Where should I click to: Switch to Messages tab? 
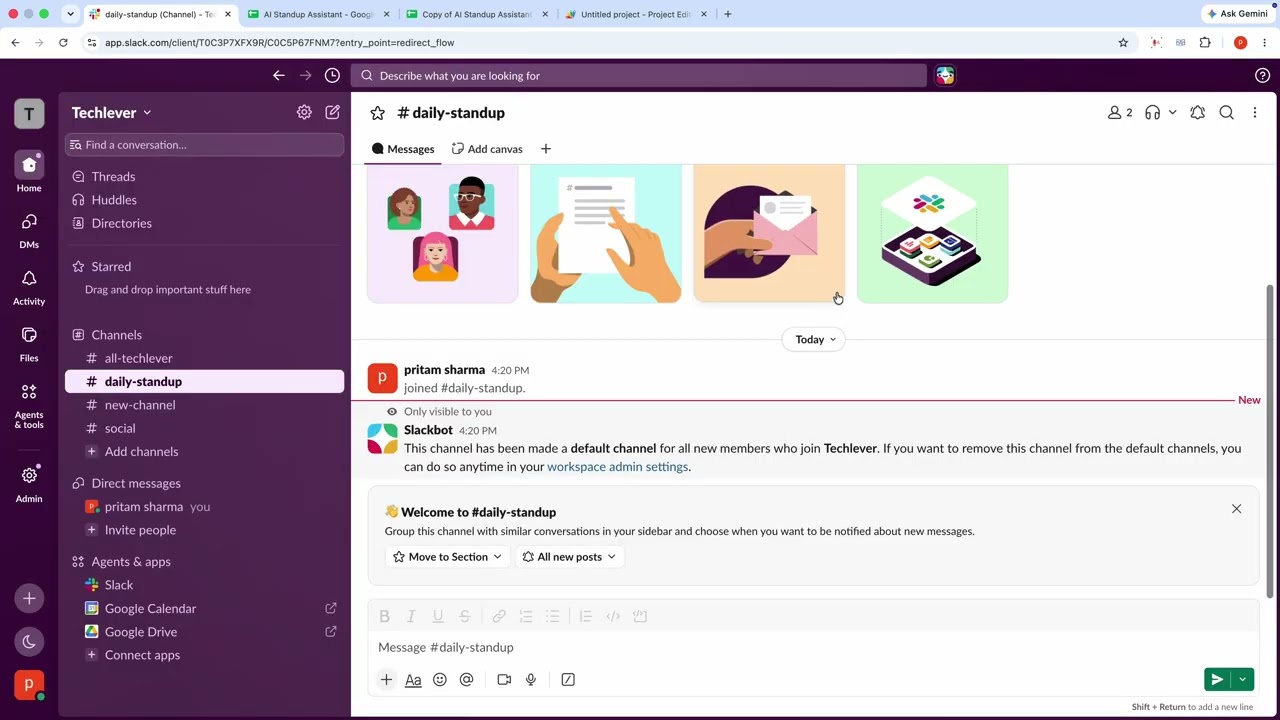pos(403,149)
